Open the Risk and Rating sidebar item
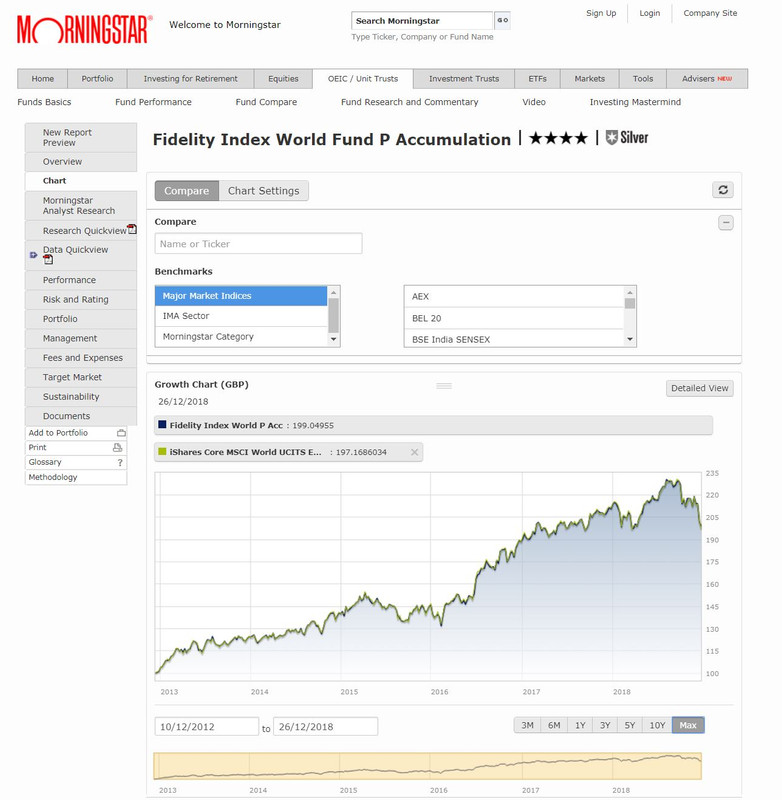This screenshot has height=800, width=782. click(x=81, y=299)
